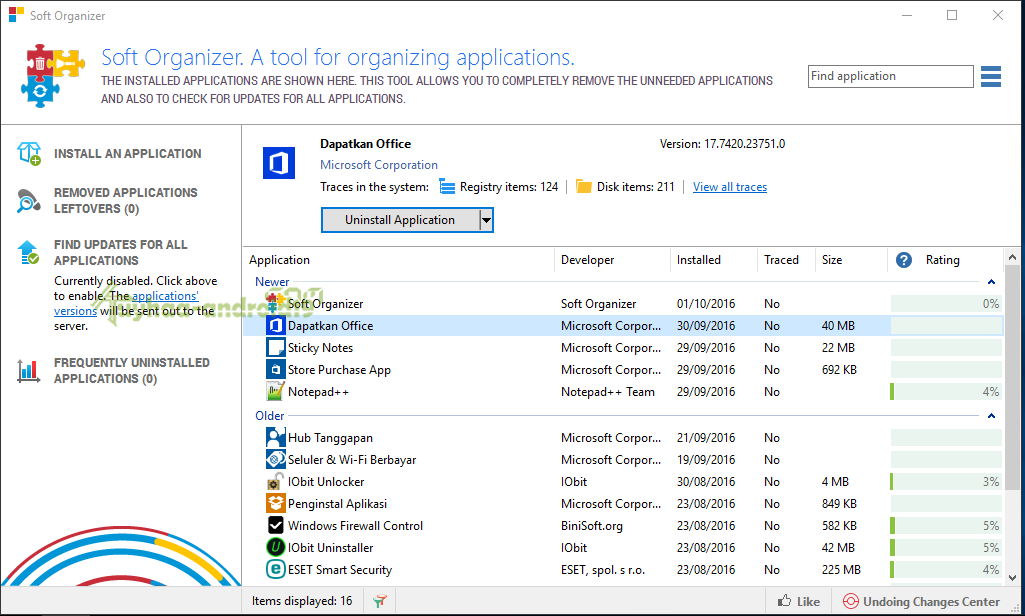Click the Items displayed: 16 status text

click(302, 601)
